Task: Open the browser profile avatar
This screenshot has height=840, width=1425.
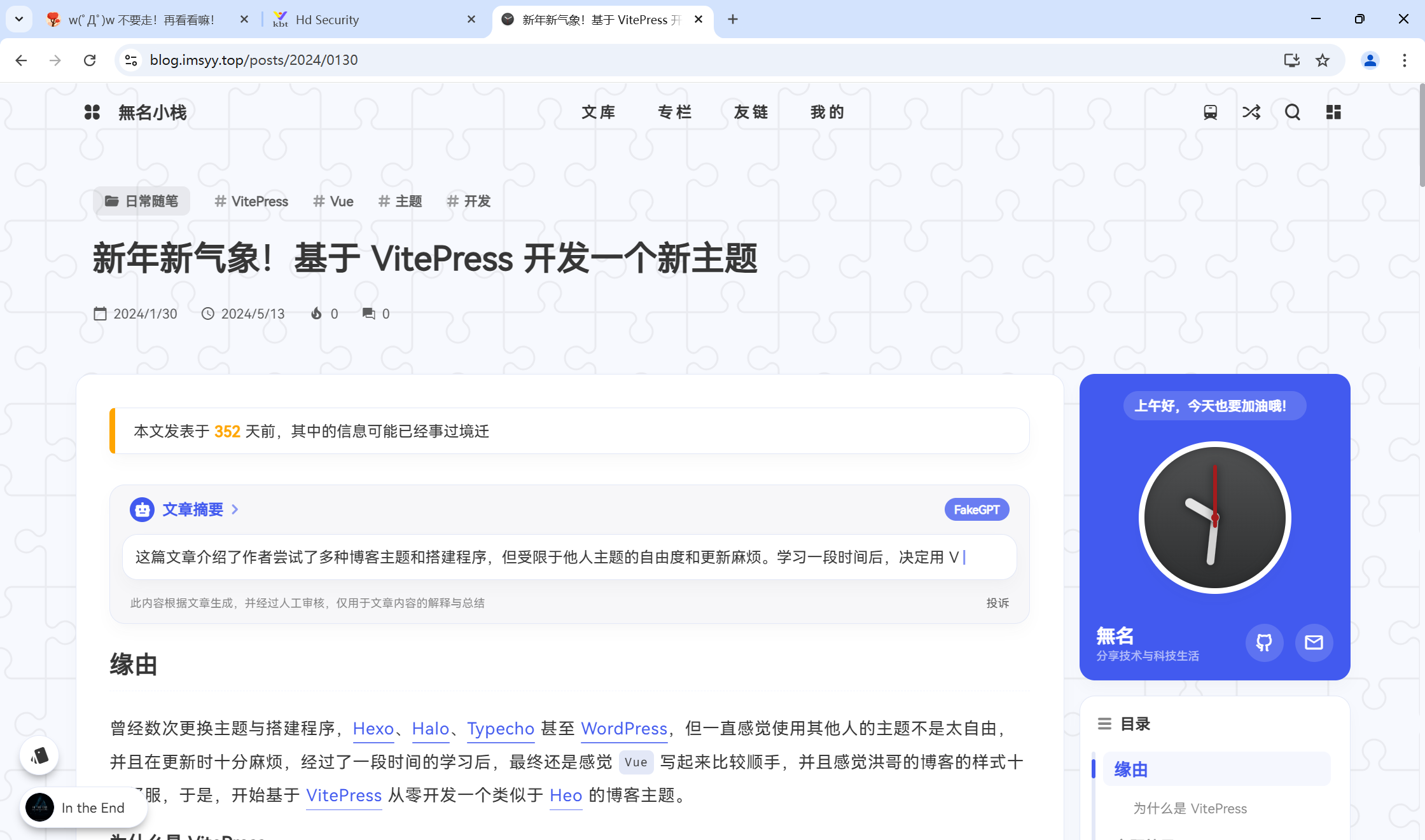Action: pyautogui.click(x=1370, y=60)
